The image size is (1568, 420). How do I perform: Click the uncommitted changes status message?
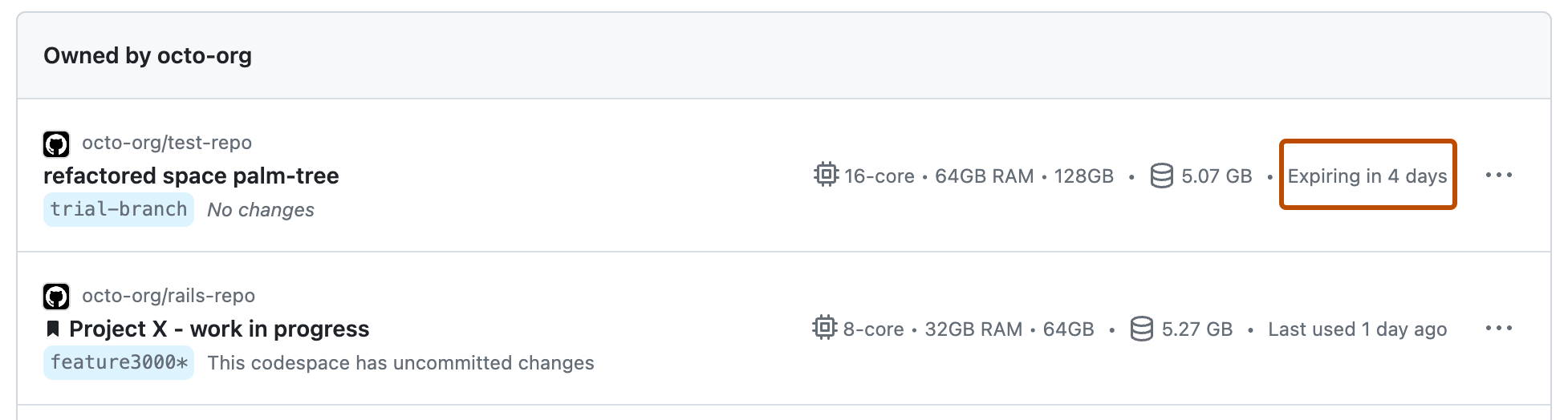point(400,363)
